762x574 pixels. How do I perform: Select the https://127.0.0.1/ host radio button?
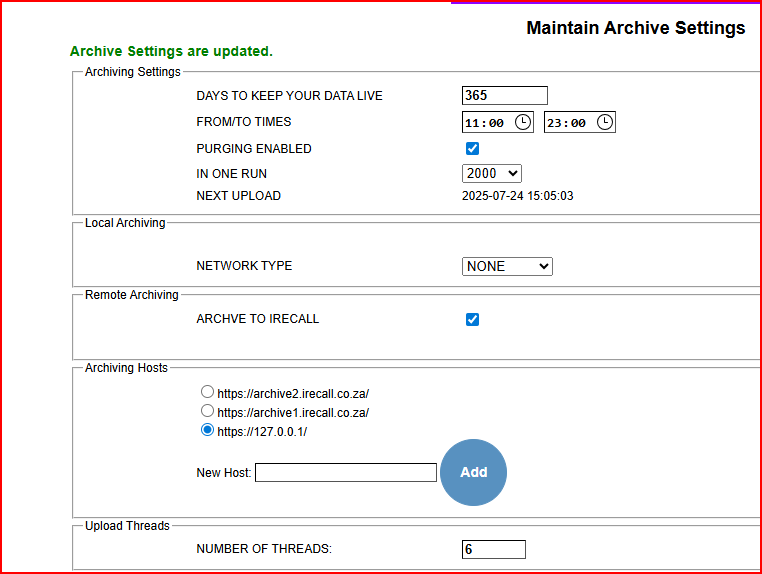[207, 430]
